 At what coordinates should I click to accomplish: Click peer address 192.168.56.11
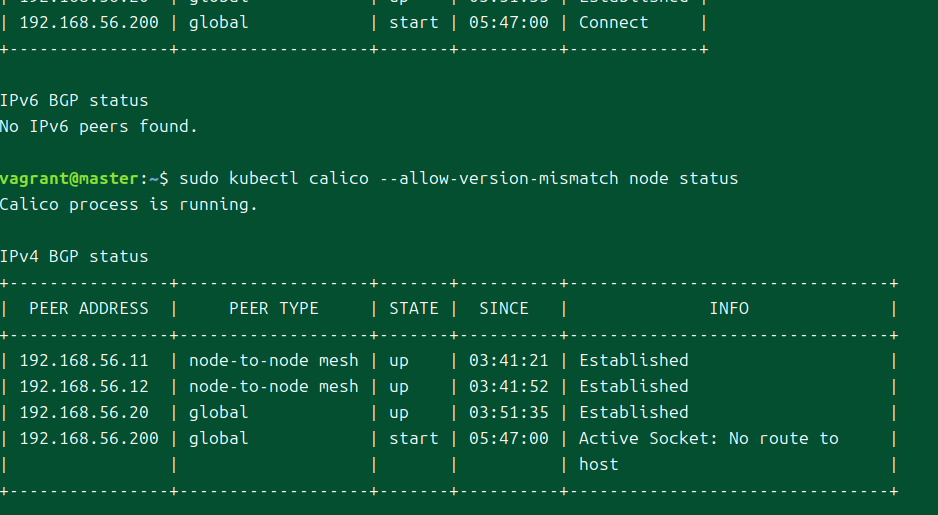84,361
